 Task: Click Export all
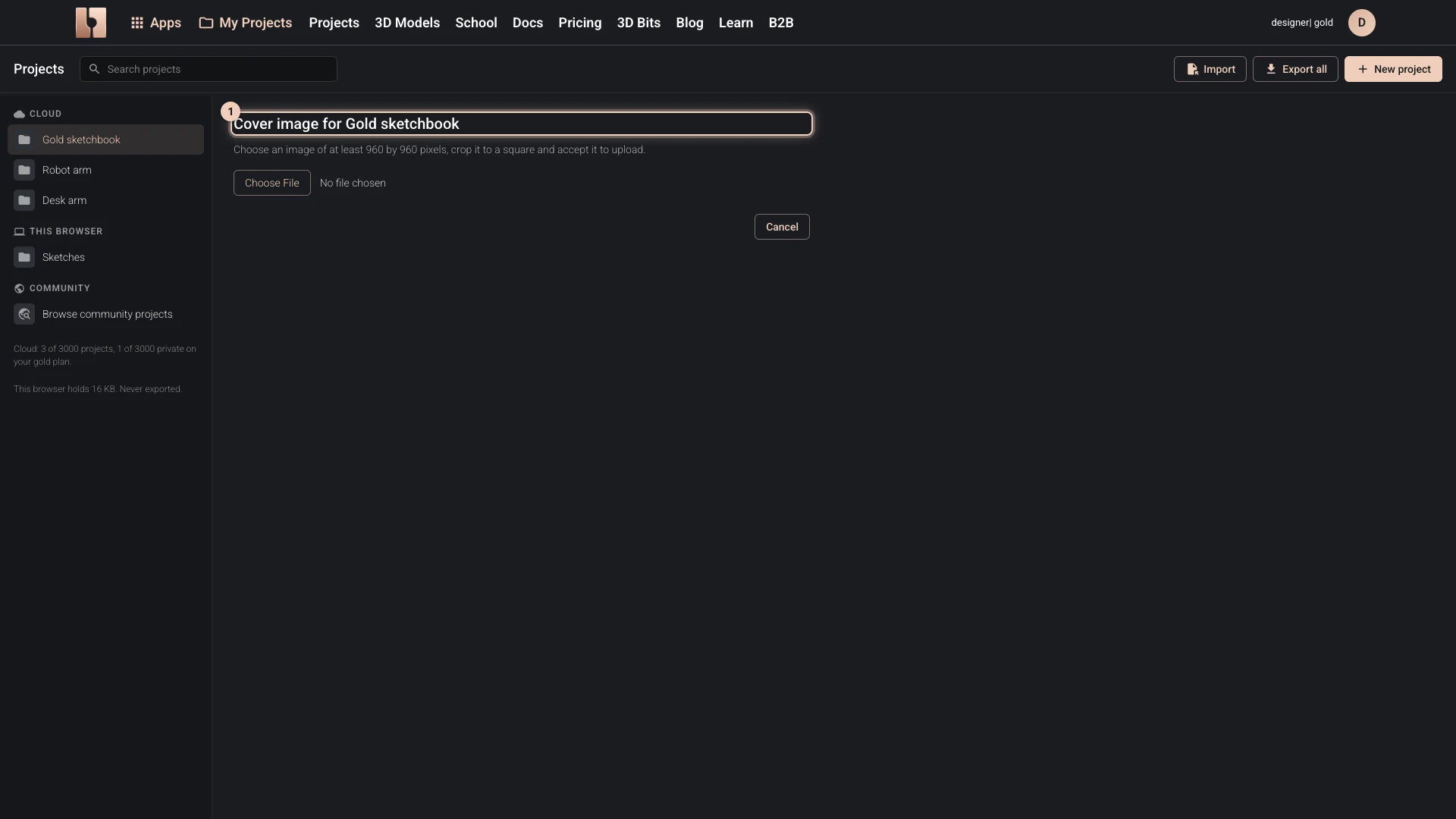(x=1295, y=69)
